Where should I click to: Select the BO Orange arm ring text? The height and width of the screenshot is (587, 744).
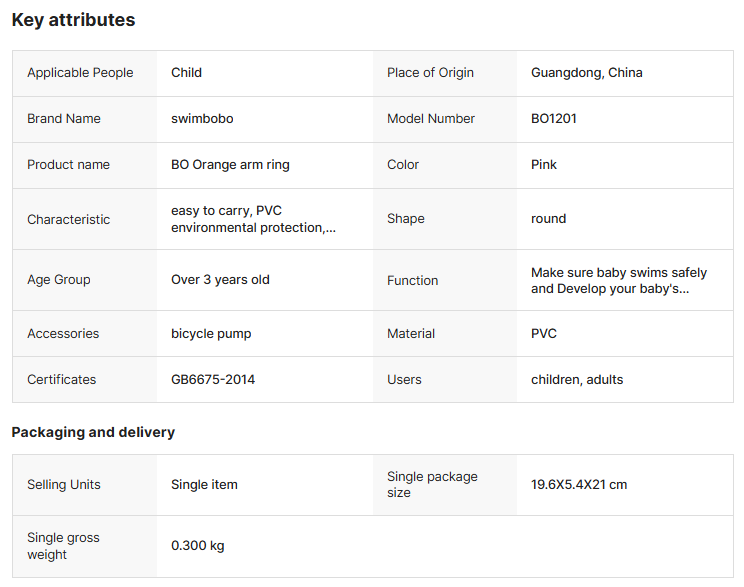[x=230, y=164]
